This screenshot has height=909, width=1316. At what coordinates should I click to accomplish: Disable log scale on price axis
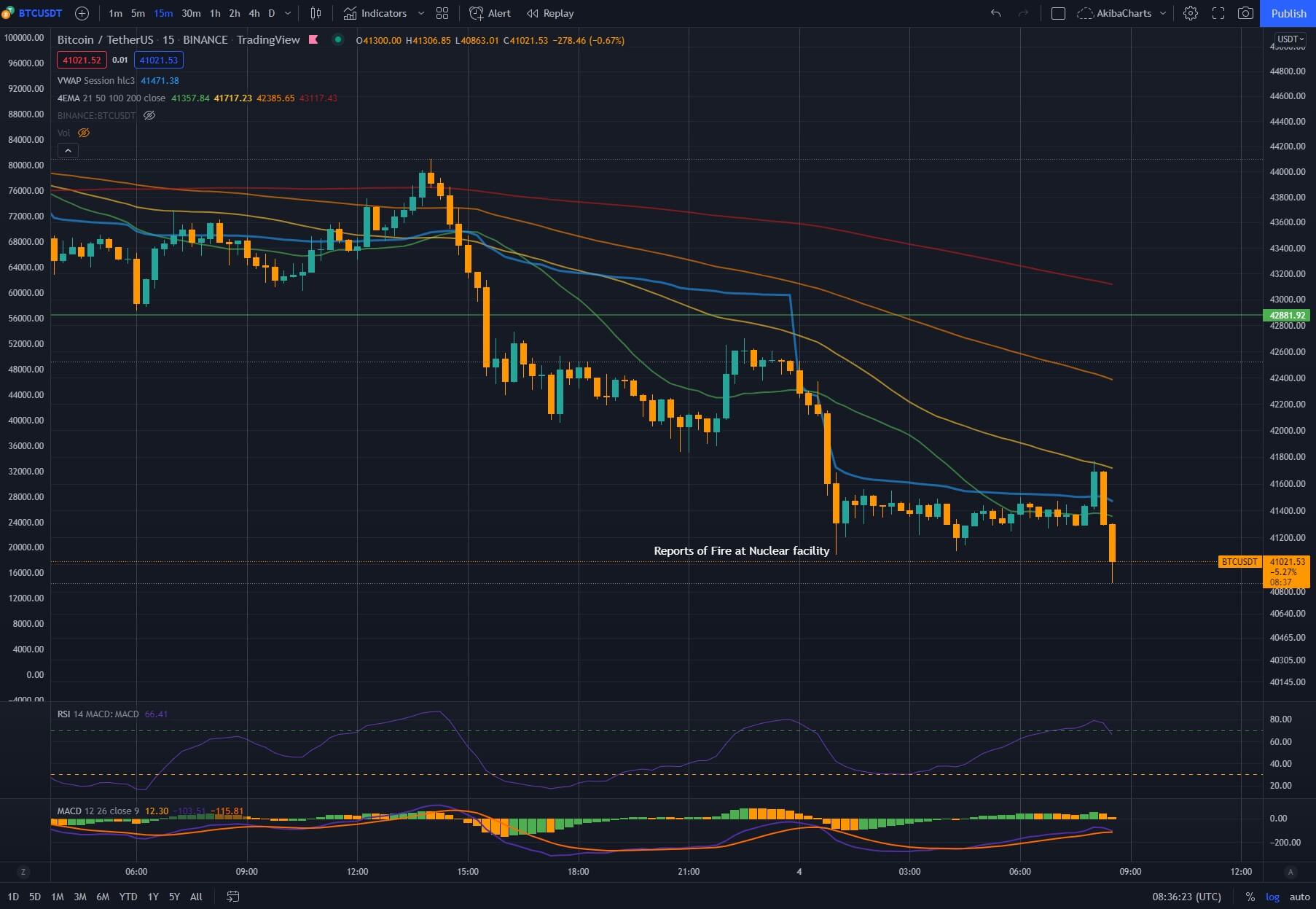pyautogui.click(x=1272, y=897)
